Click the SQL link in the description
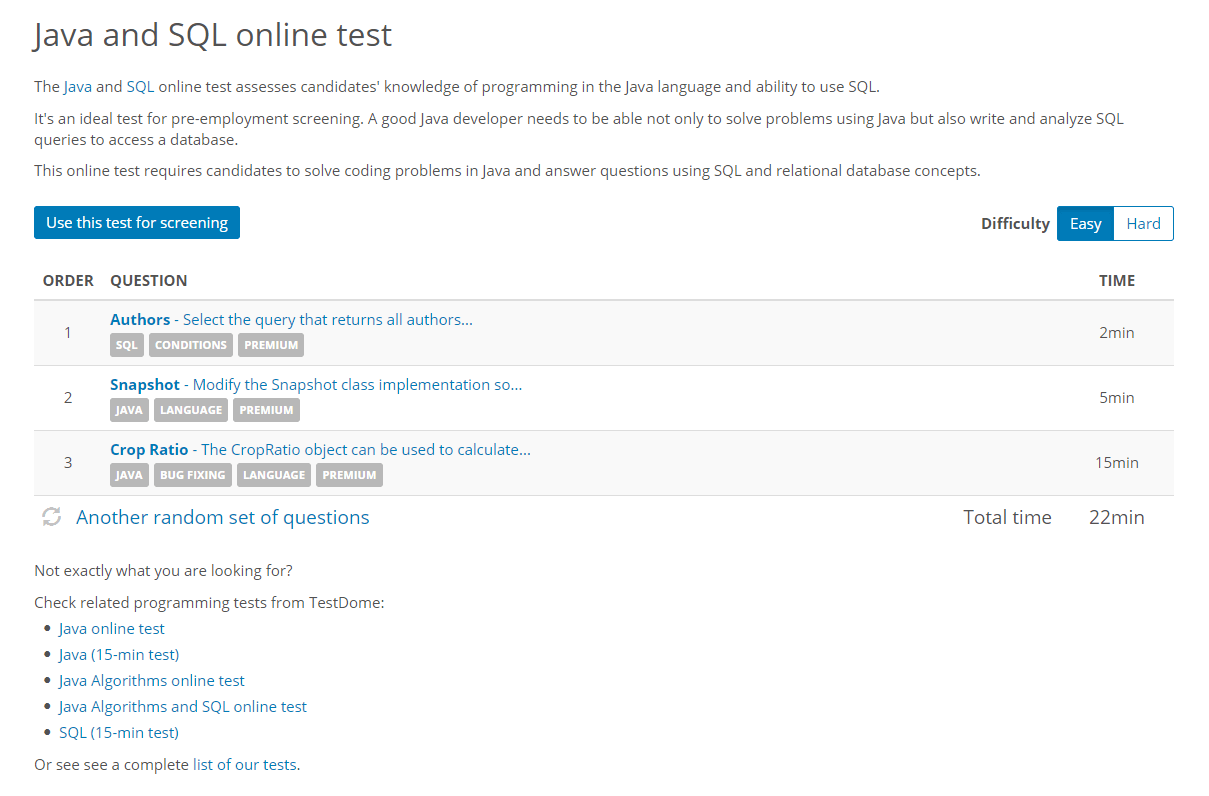The height and width of the screenshot is (796, 1209). (140, 87)
